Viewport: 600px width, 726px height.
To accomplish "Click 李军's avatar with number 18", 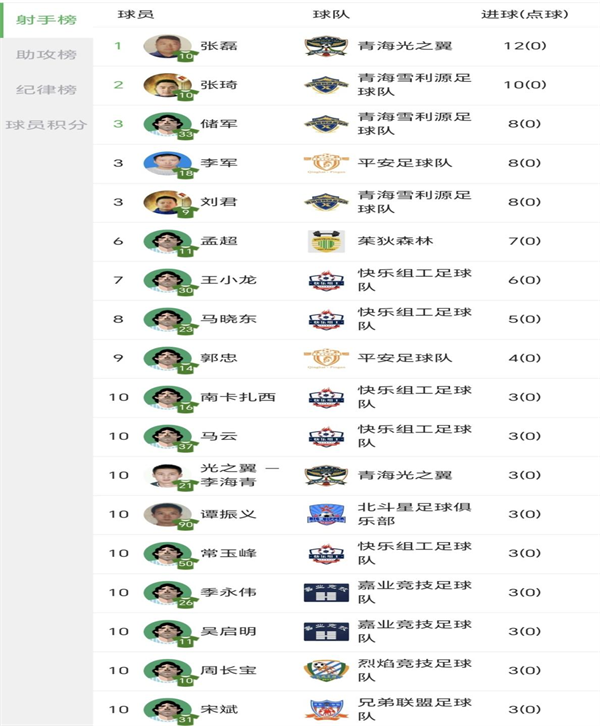I will click(x=167, y=163).
